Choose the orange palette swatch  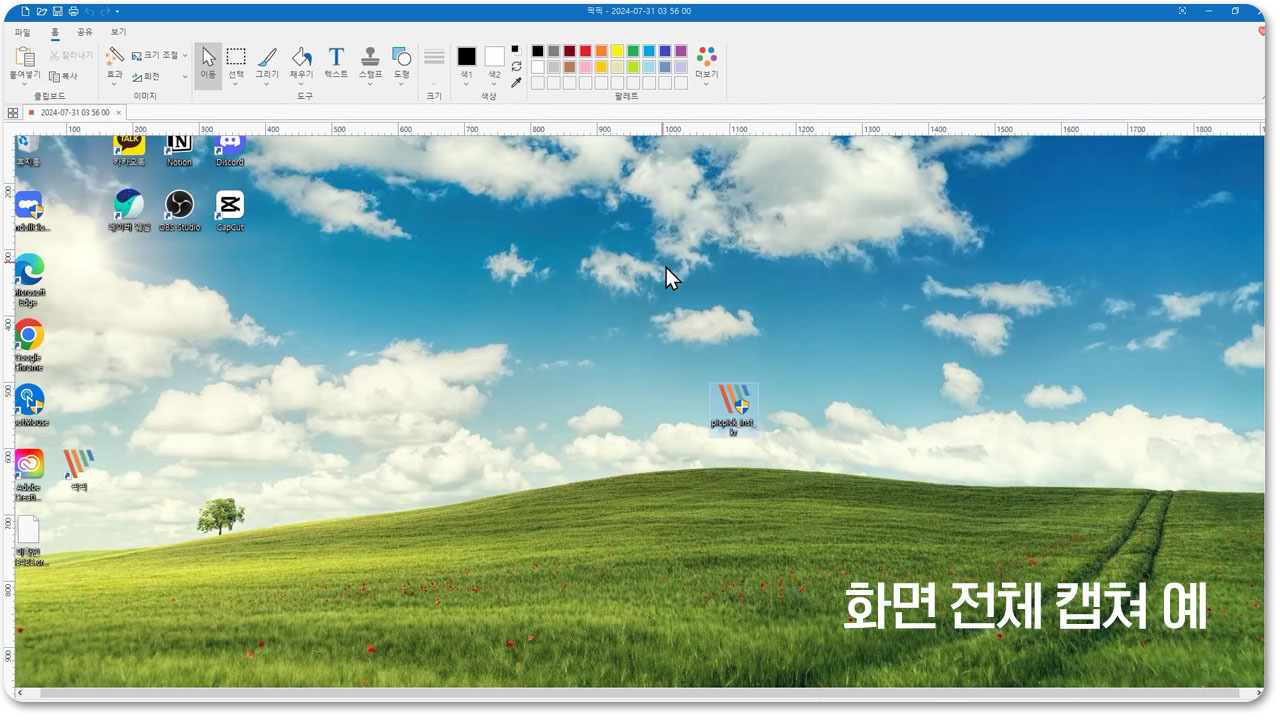(601, 51)
